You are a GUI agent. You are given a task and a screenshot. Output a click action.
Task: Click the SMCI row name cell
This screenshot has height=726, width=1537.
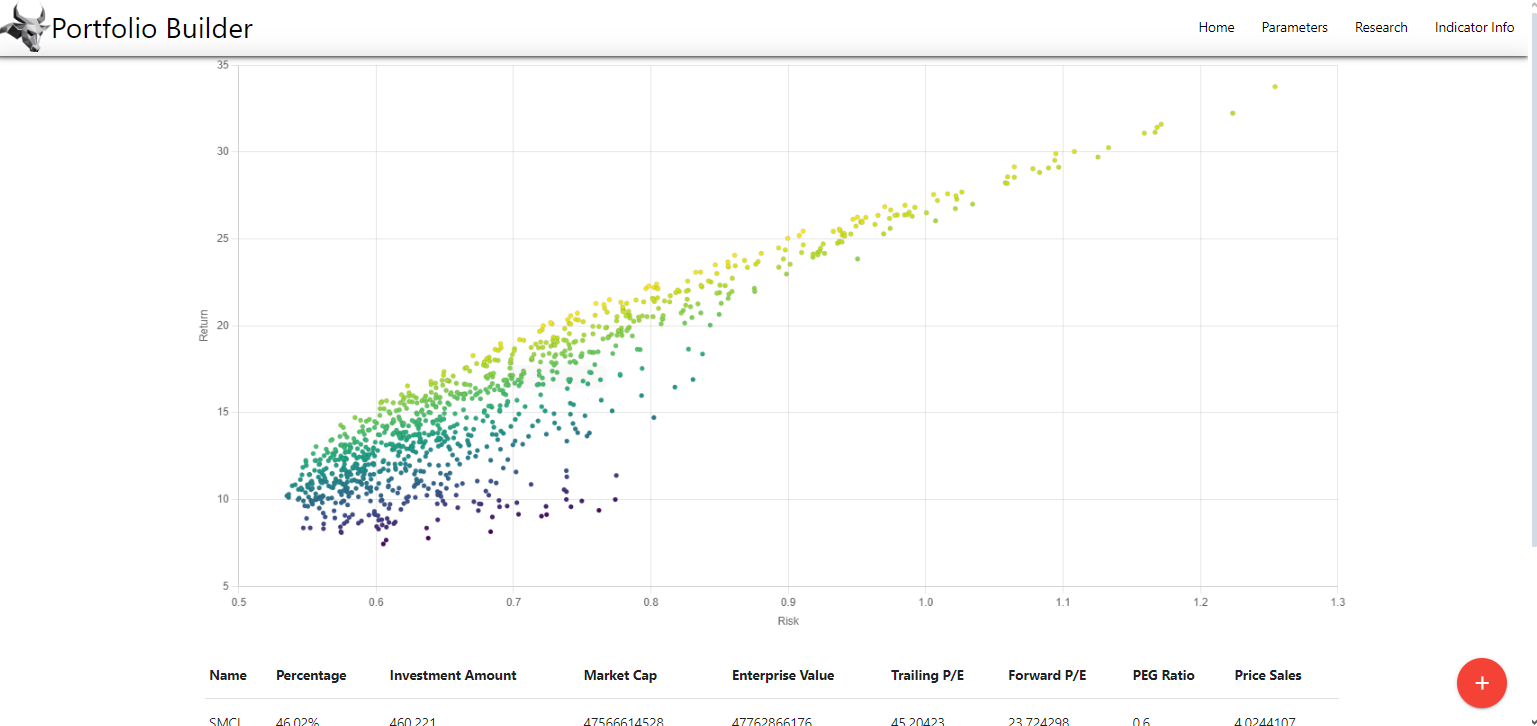(219, 720)
